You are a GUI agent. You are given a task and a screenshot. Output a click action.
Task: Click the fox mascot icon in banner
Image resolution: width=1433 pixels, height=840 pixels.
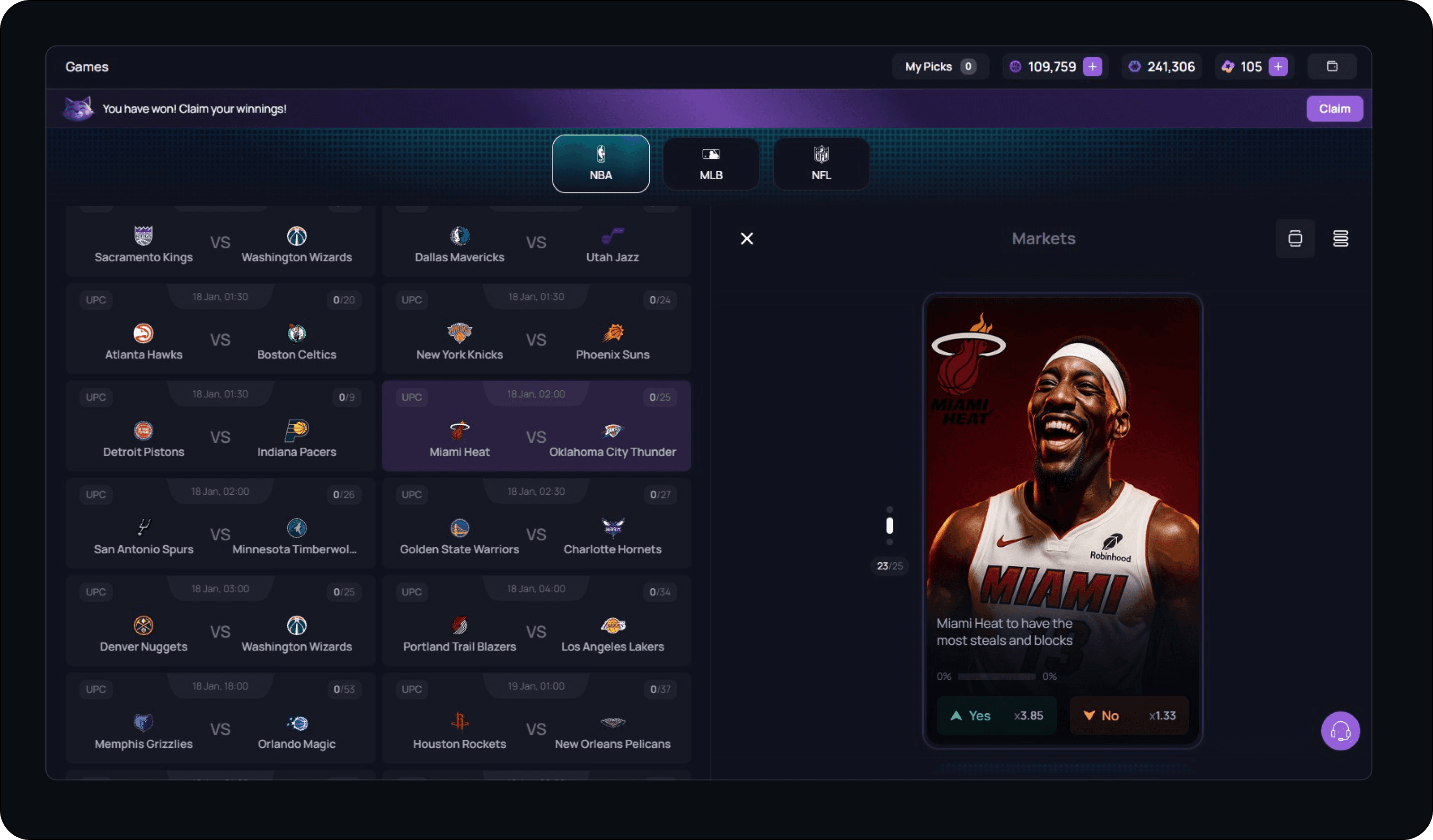(78, 109)
